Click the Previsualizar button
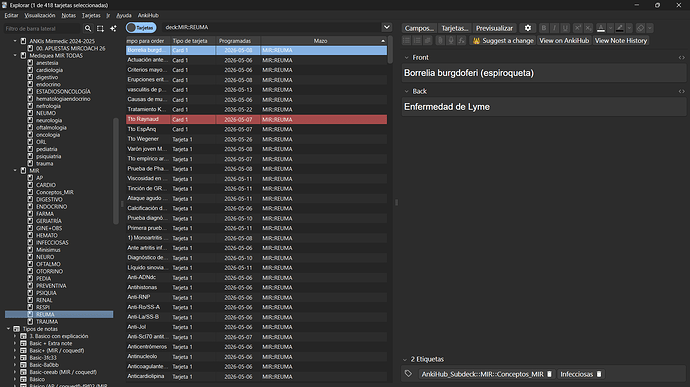The width and height of the screenshot is (690, 387). (x=494, y=28)
